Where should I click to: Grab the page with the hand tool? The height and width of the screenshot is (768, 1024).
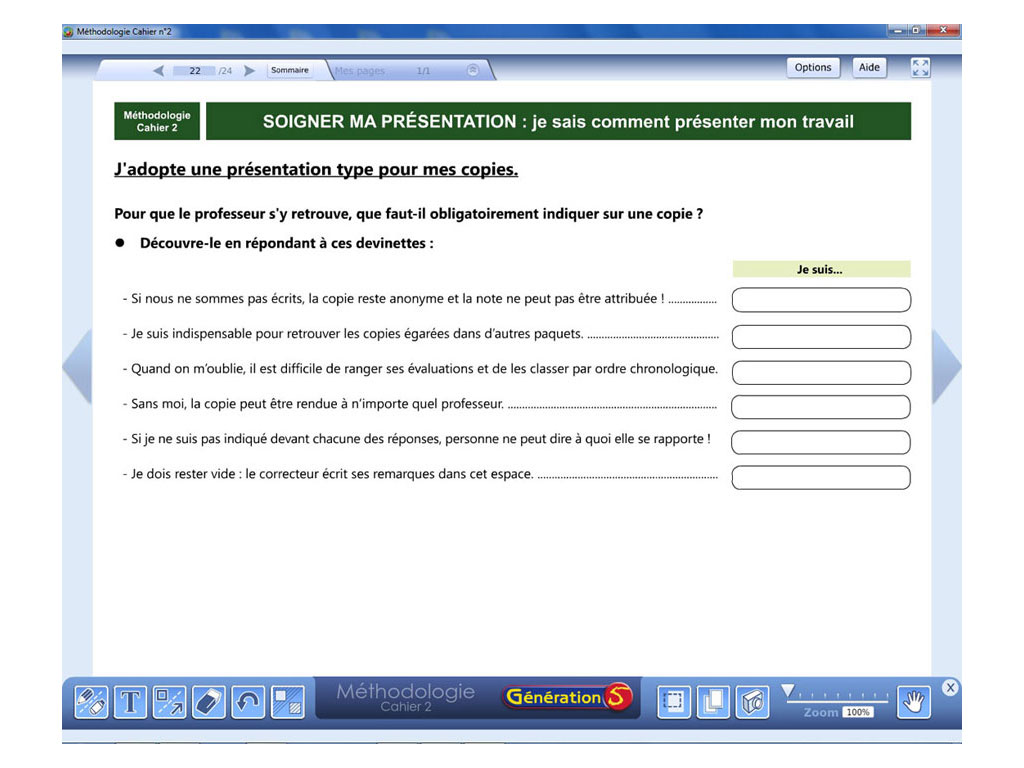coord(913,701)
